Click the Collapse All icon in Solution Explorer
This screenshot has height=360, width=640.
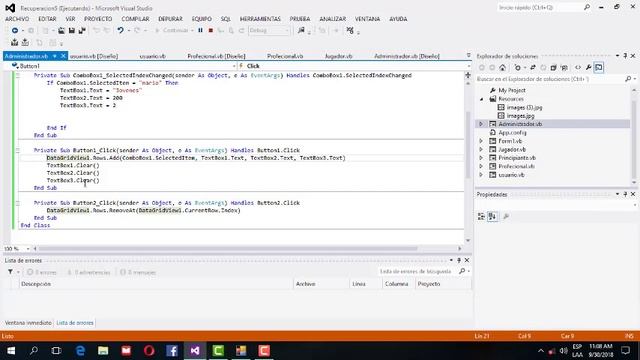(x=553, y=68)
